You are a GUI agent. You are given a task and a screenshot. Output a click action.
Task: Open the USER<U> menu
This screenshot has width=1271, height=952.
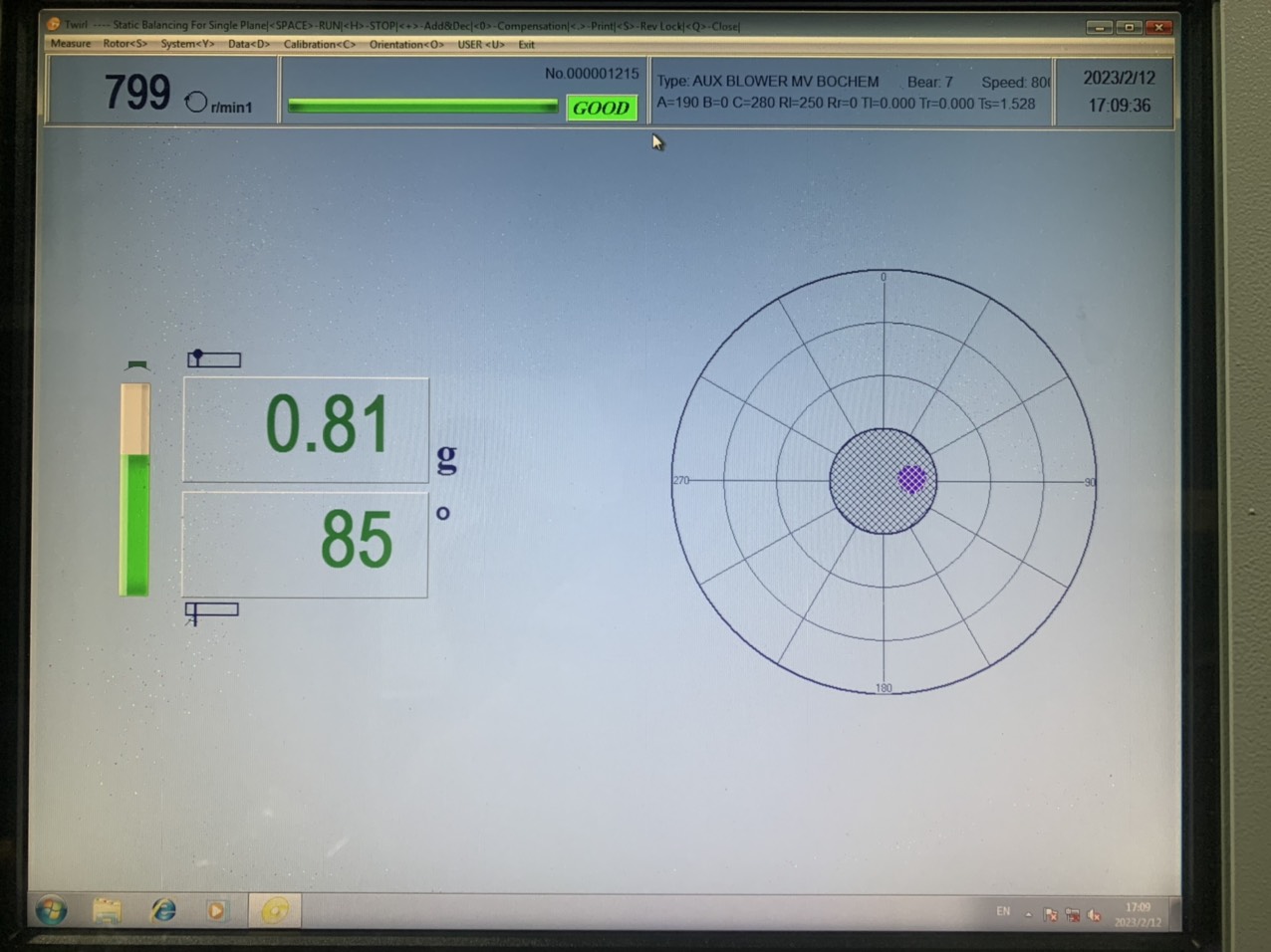[481, 44]
